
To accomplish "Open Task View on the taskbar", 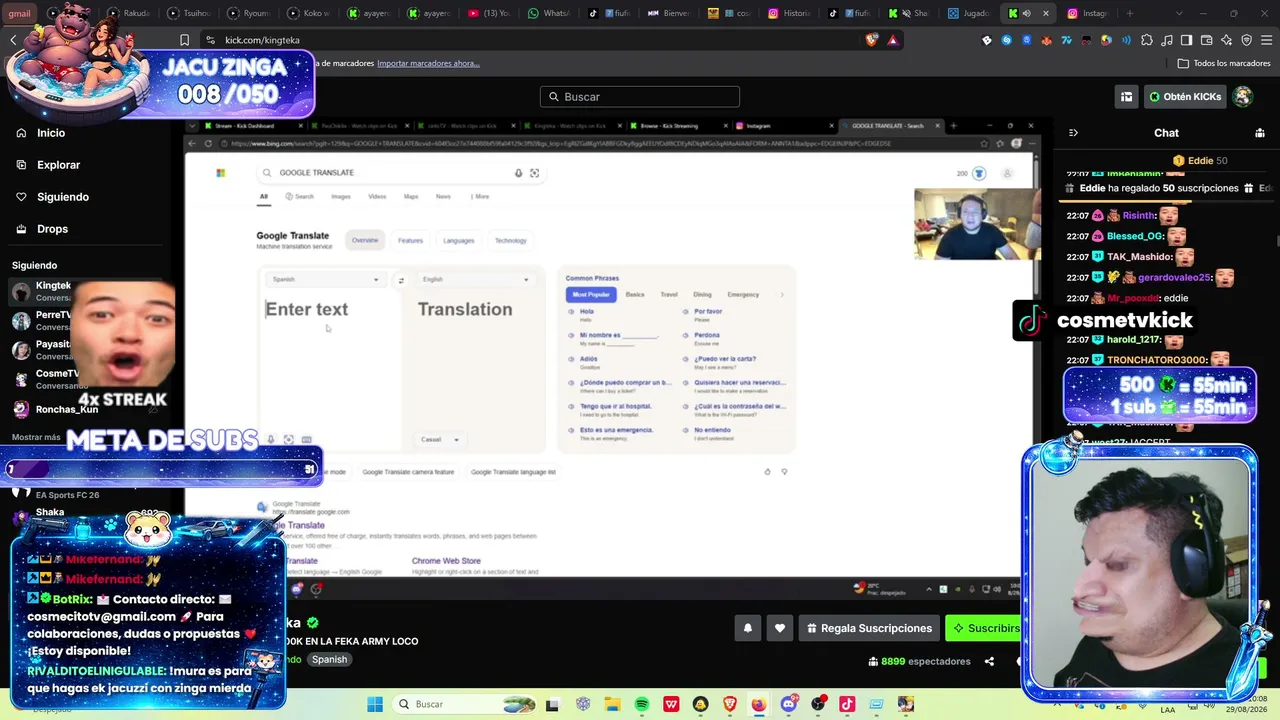I will [552, 704].
